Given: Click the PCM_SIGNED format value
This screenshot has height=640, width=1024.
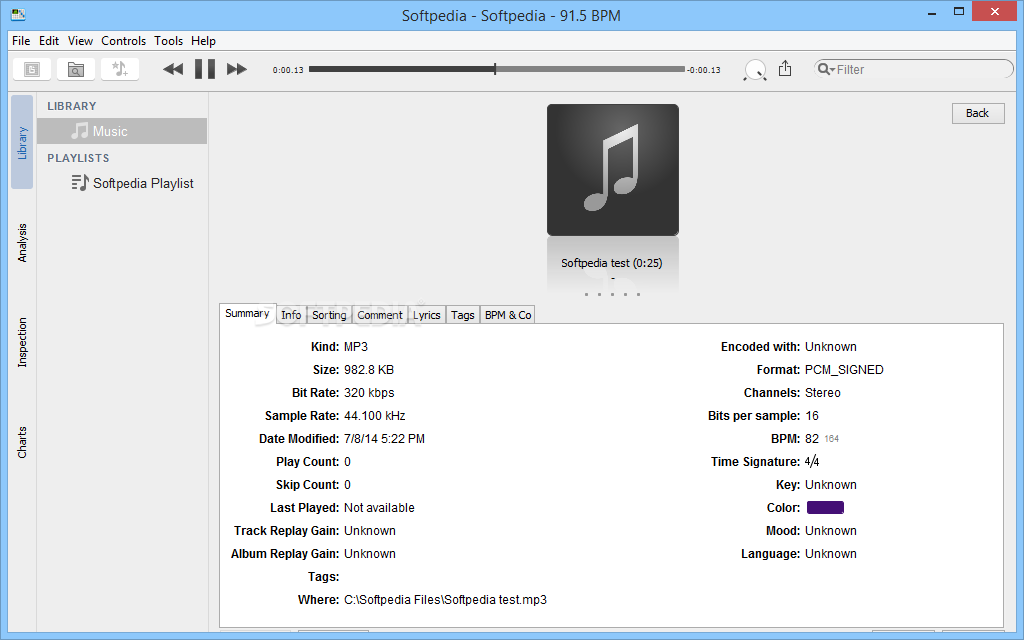Looking at the screenshot, I should (844, 370).
